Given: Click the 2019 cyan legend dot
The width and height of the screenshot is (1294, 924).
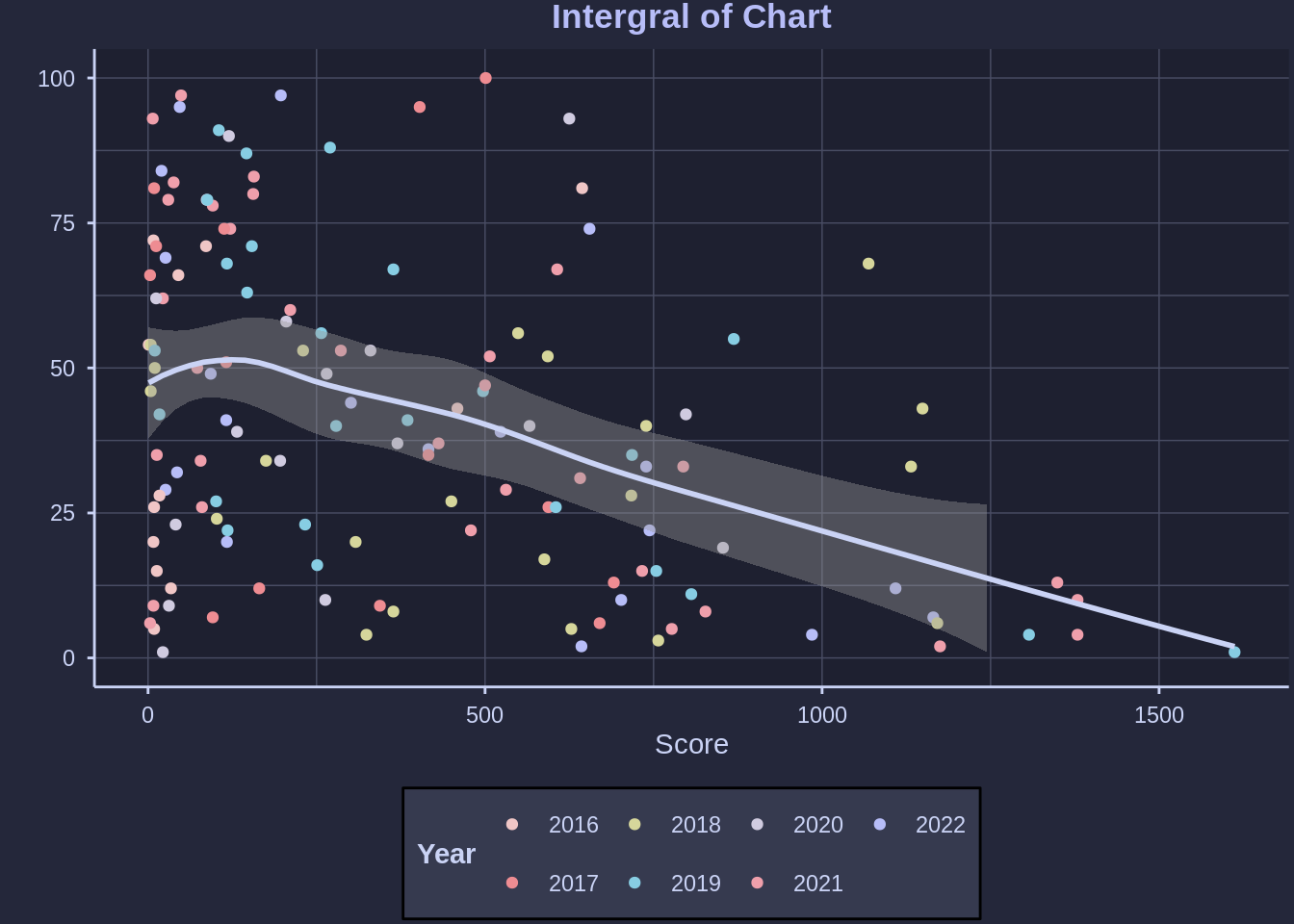Looking at the screenshot, I should tap(634, 884).
